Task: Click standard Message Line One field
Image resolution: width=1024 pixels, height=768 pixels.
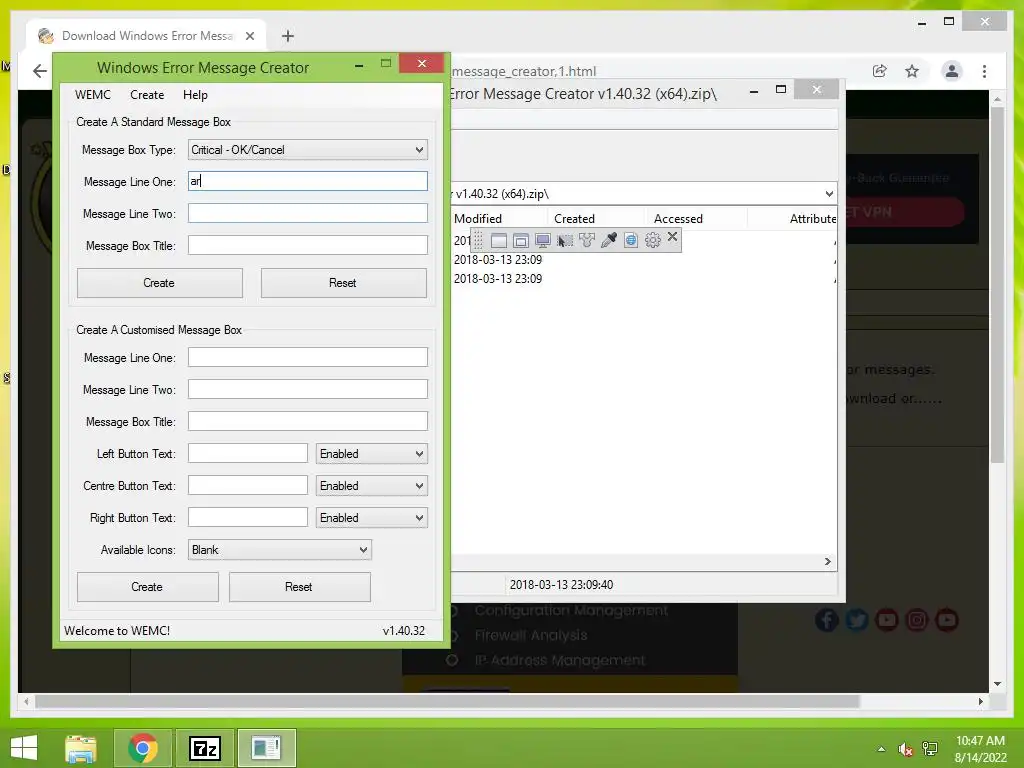Action: tap(308, 181)
